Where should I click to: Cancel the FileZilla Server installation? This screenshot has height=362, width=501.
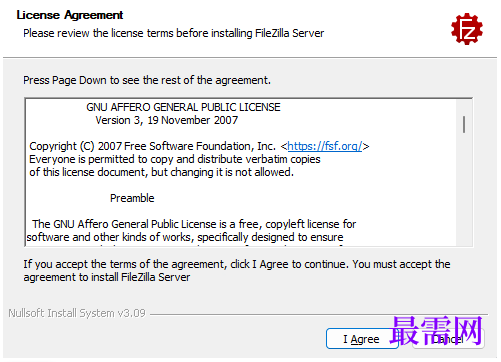coord(448,339)
